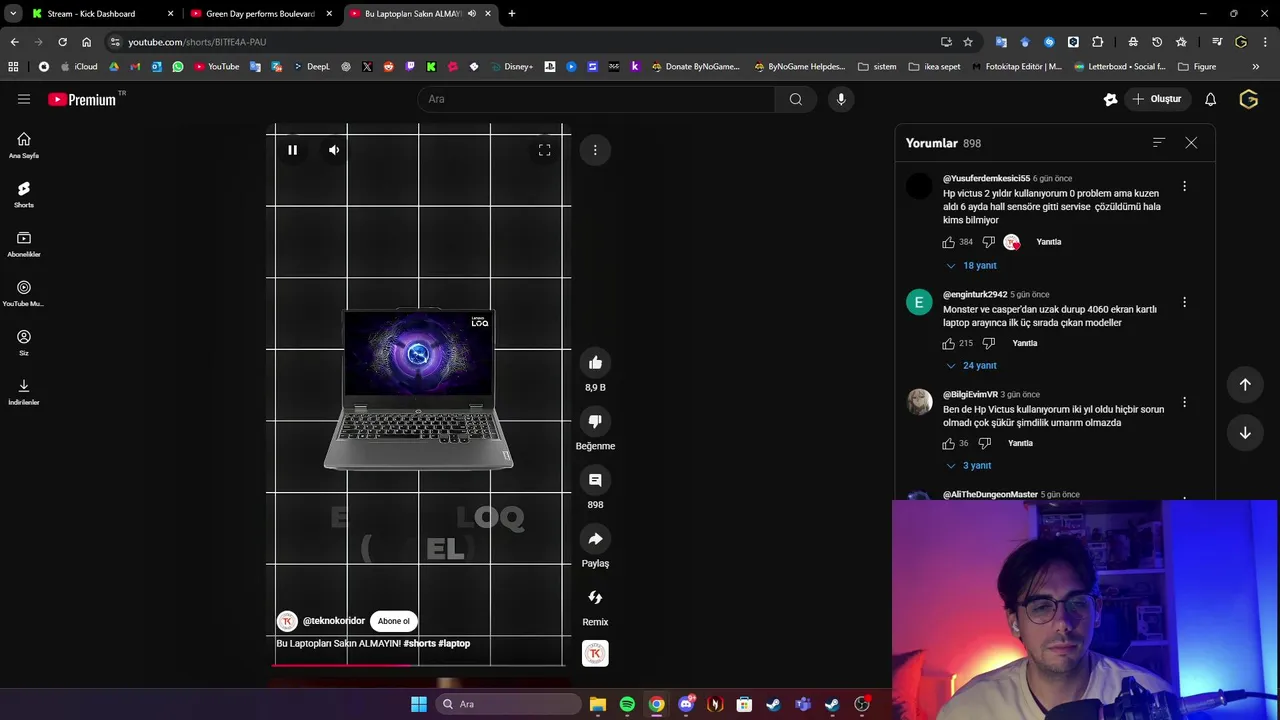Open İndirilenler in the sidebar
The width and height of the screenshot is (1280, 720).
point(24,392)
